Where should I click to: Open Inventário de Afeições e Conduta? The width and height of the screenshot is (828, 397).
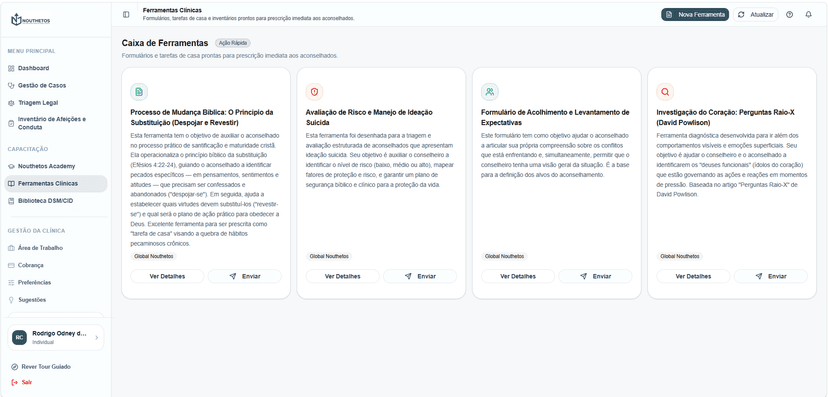(57, 124)
